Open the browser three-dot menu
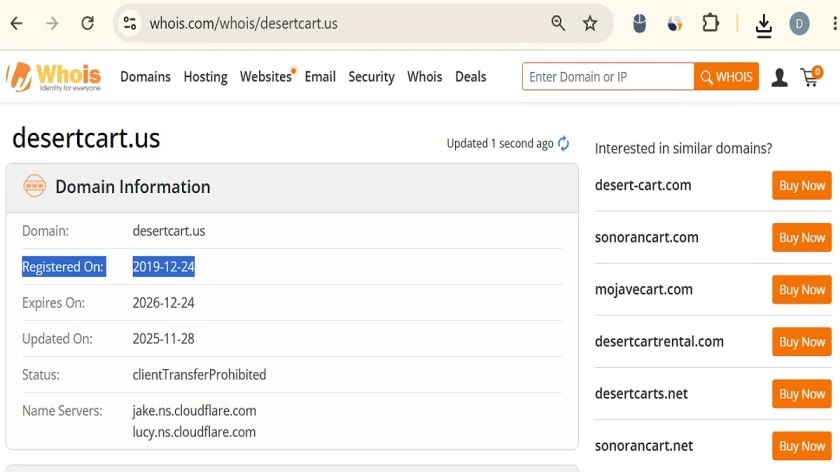840x472 pixels. coord(835,23)
